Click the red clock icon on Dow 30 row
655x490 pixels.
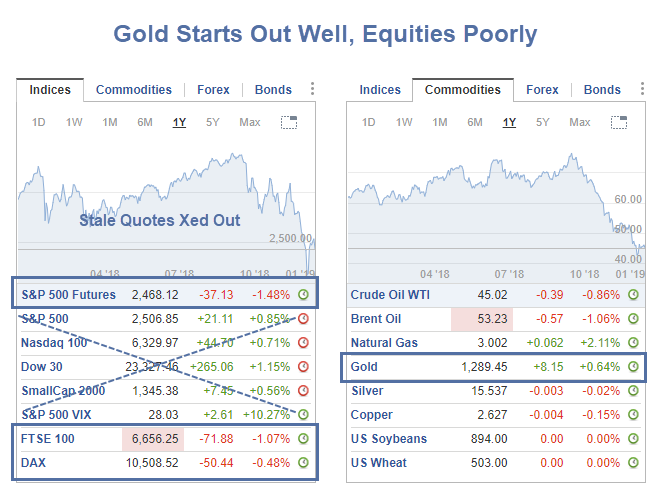pos(304,367)
